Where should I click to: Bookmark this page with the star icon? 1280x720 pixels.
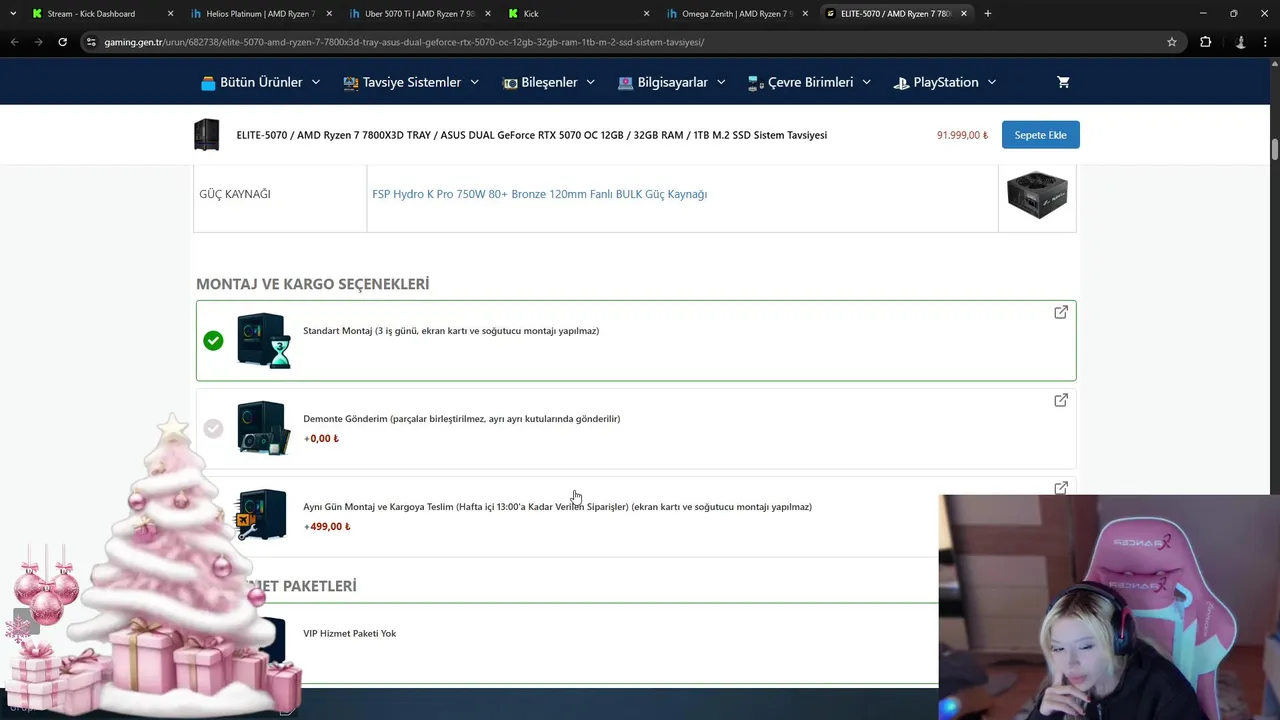click(x=1172, y=42)
